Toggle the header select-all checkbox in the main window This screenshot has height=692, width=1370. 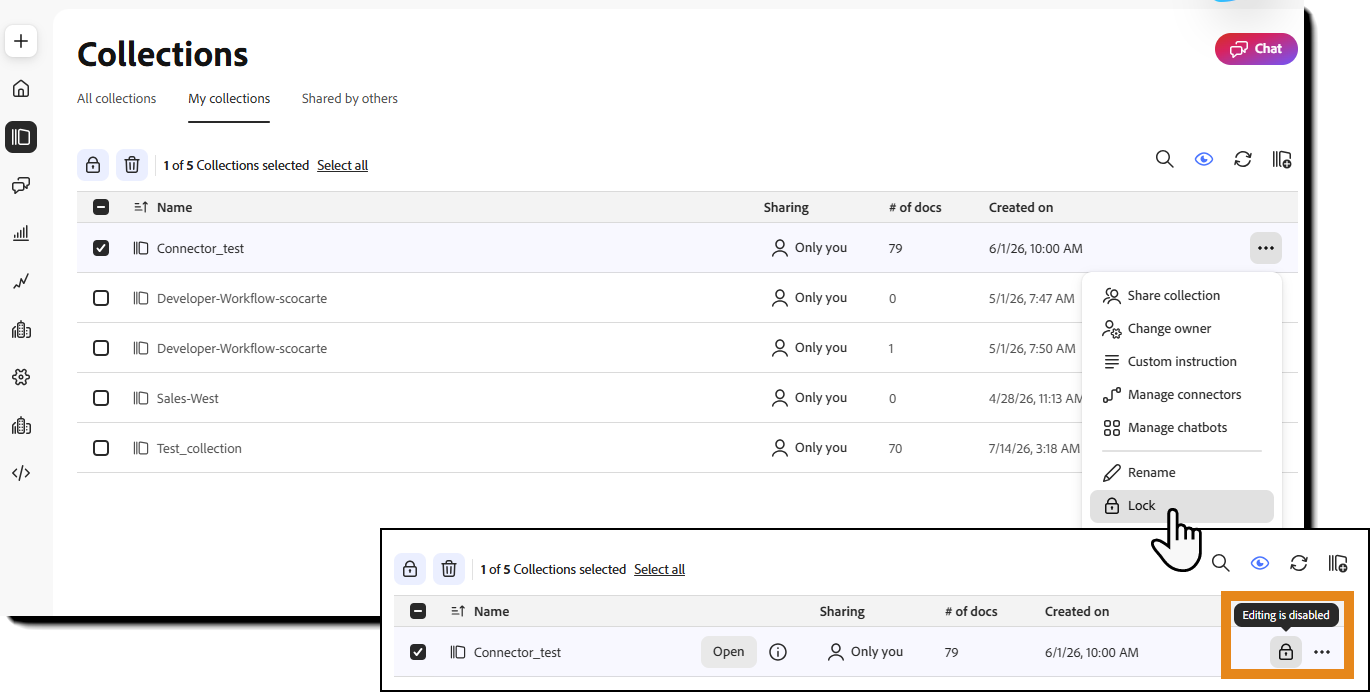[x=101, y=207]
